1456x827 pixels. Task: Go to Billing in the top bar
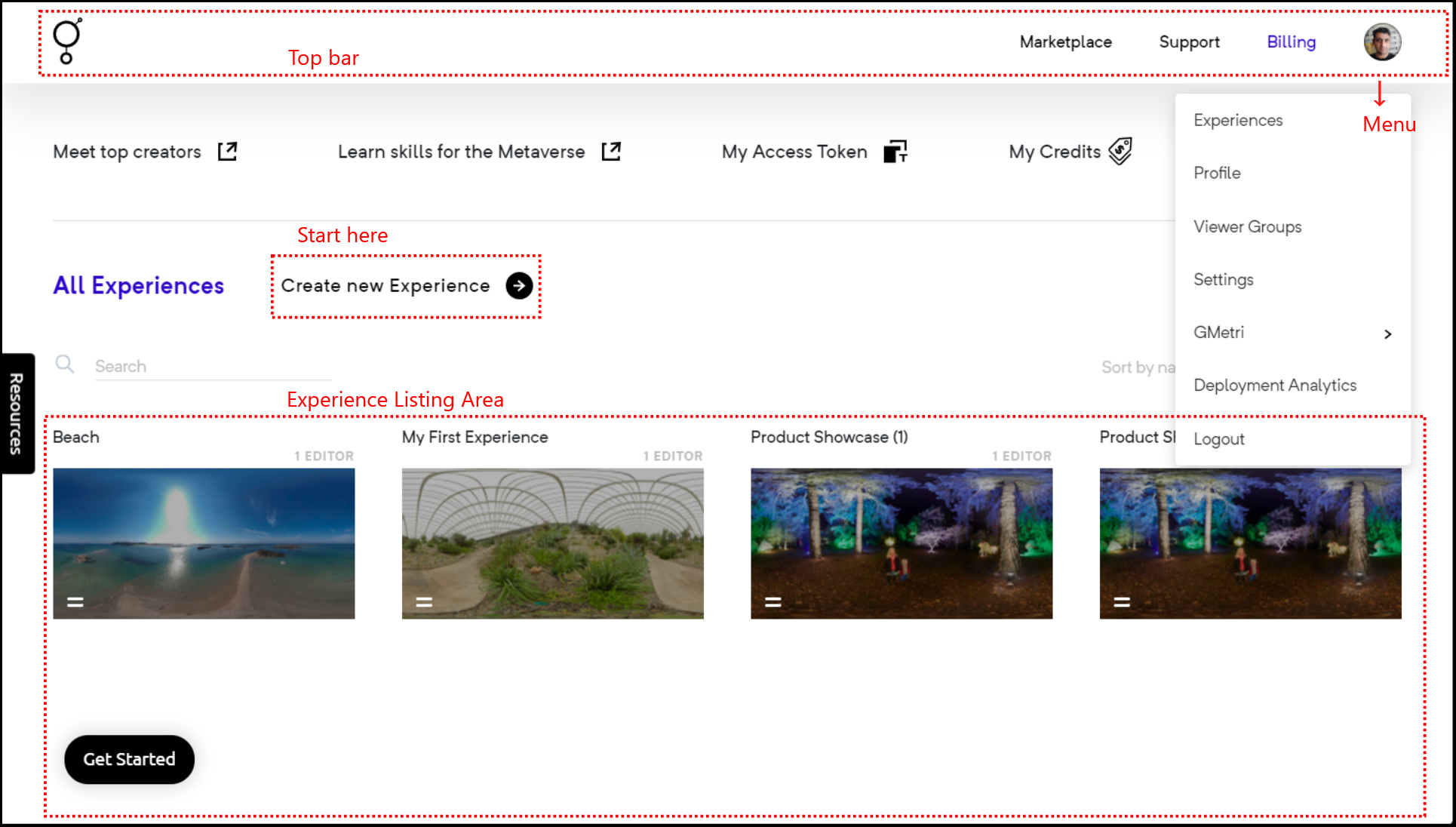1291,42
